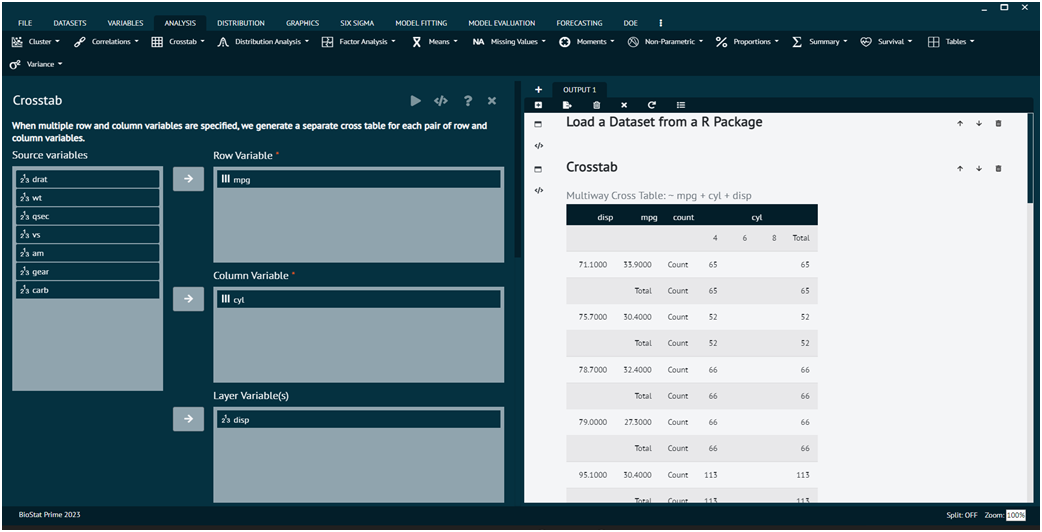Open the Factor Analysis dropdown
The height and width of the screenshot is (532, 1042).
point(358,42)
